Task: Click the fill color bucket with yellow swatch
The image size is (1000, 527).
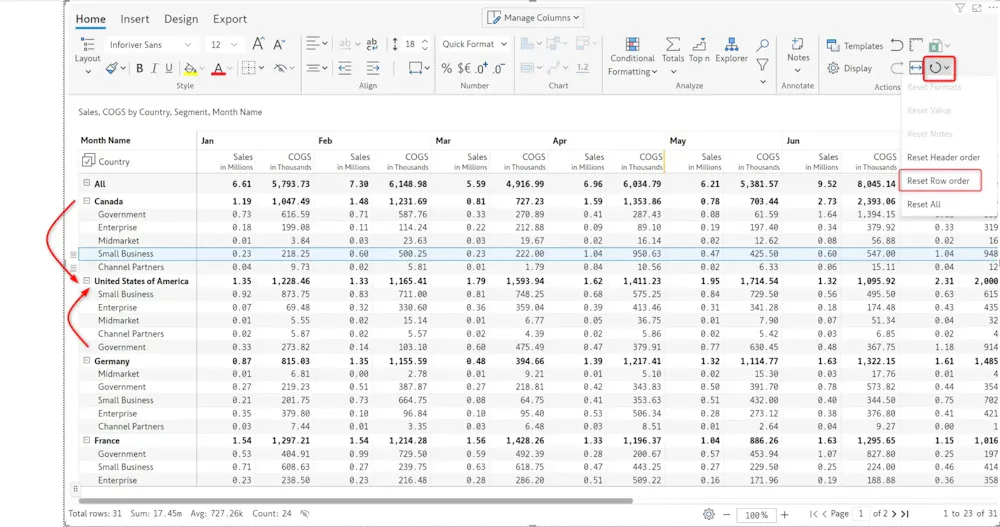Action: click(190, 68)
